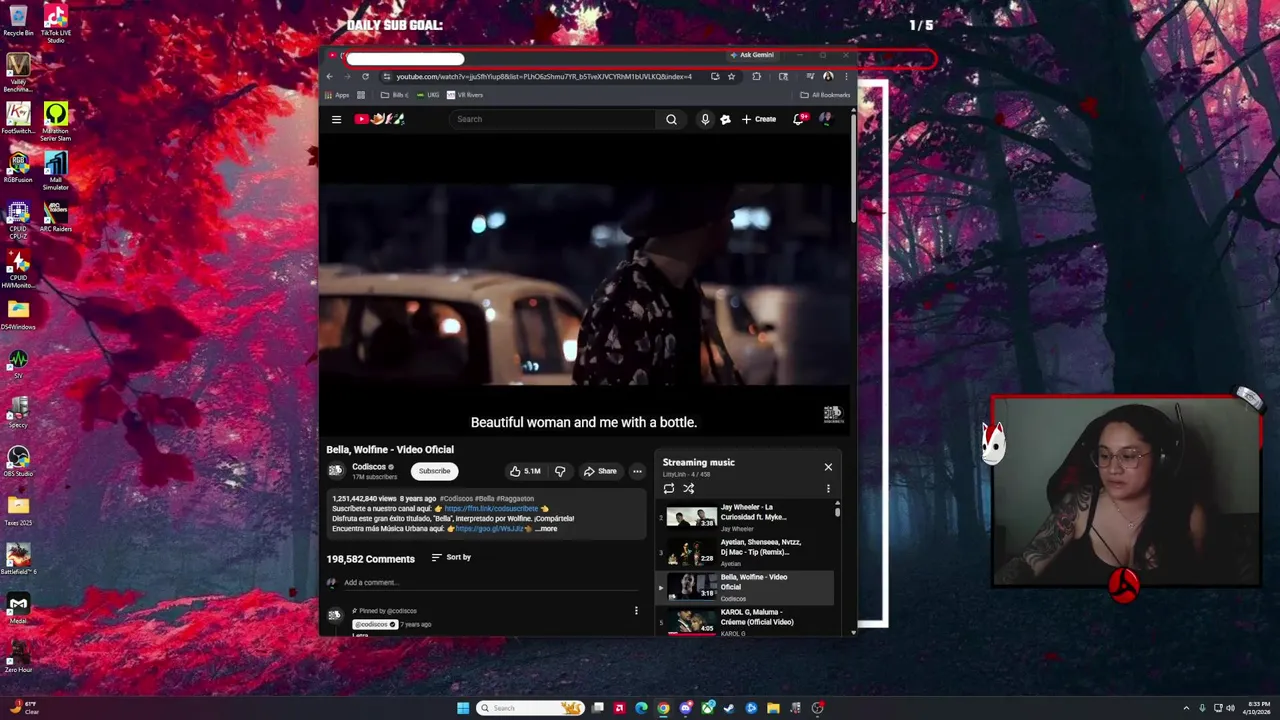Open DS4Windows desktop icon
Screen dimensions: 1280x720
point(18,315)
